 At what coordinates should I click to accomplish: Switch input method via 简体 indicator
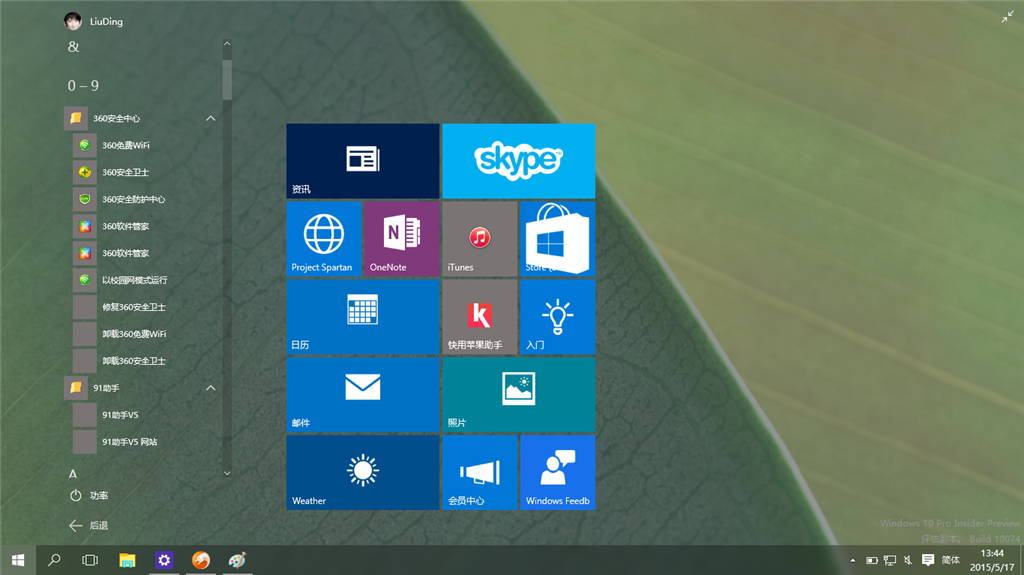pos(951,560)
